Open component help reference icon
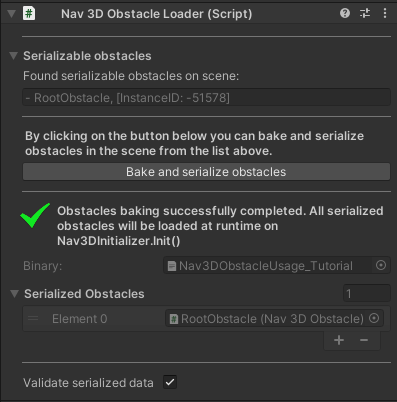397x402 pixels. pyautogui.click(x=345, y=13)
